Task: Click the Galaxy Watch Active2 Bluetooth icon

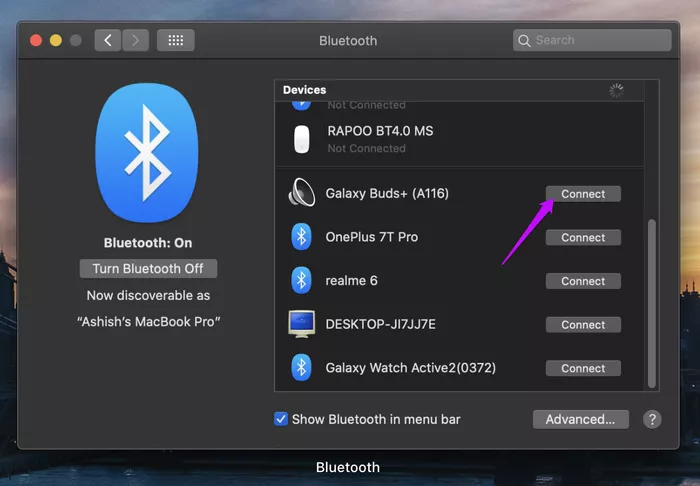Action: (301, 368)
